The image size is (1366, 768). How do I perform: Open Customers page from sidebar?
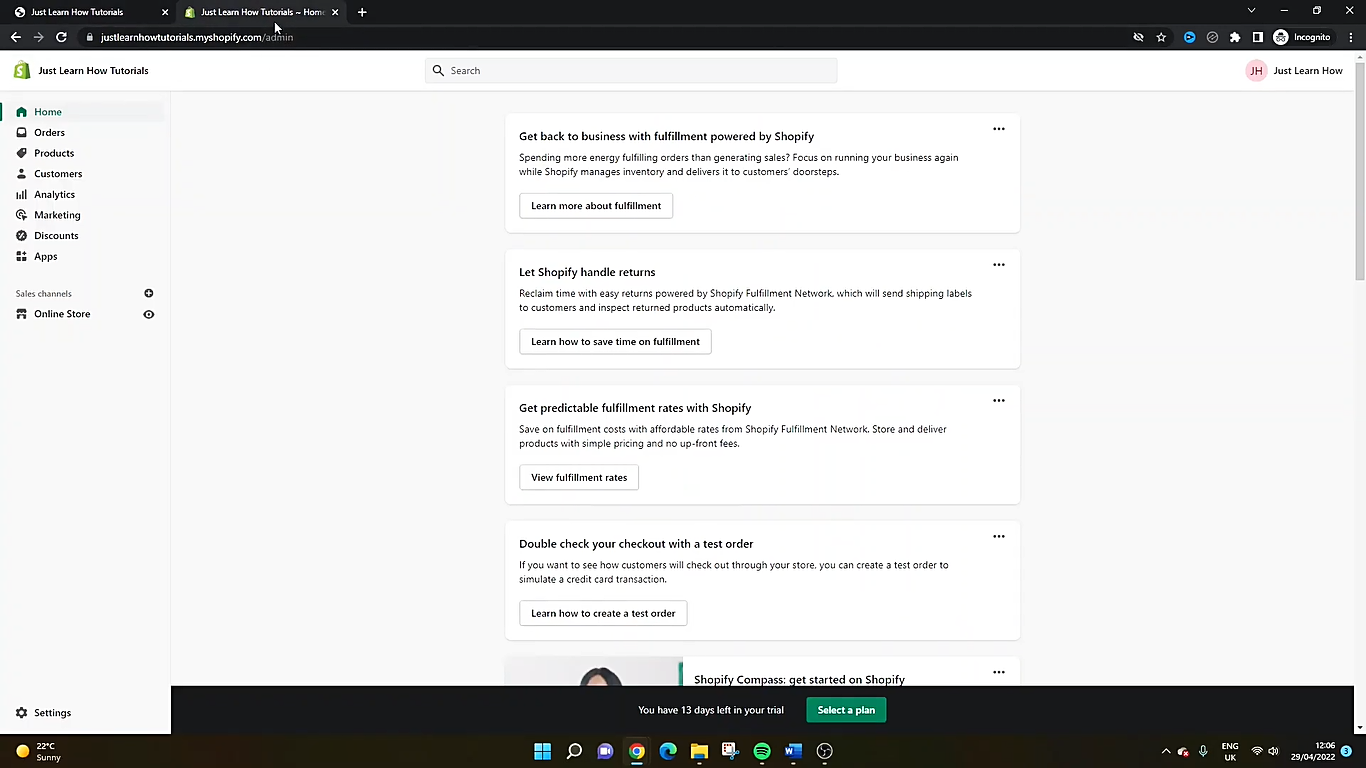58,174
